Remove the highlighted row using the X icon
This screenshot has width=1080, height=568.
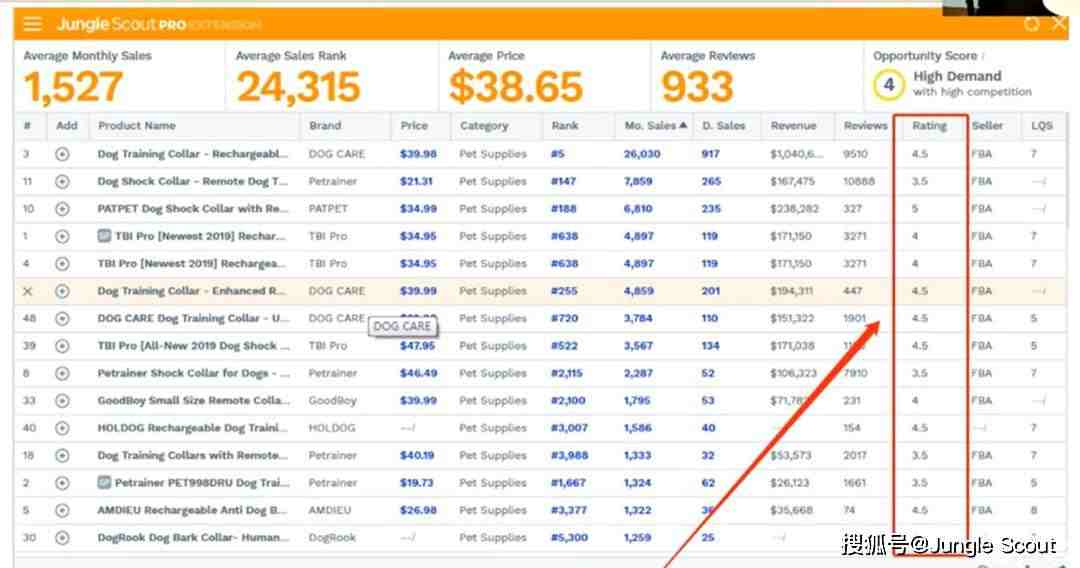click(28, 291)
